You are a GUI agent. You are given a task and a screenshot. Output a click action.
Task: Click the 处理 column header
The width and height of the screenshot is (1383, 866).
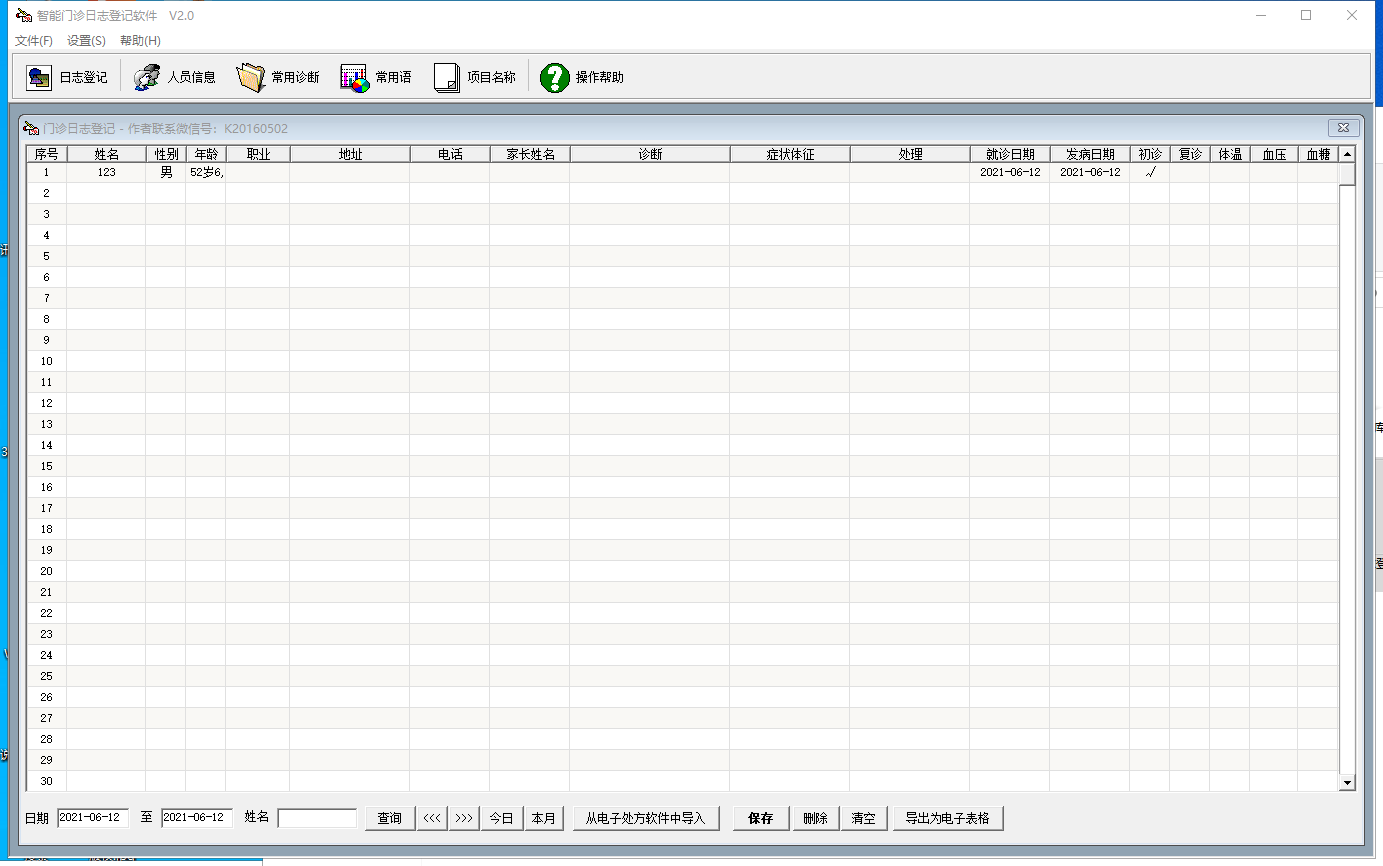(910, 154)
